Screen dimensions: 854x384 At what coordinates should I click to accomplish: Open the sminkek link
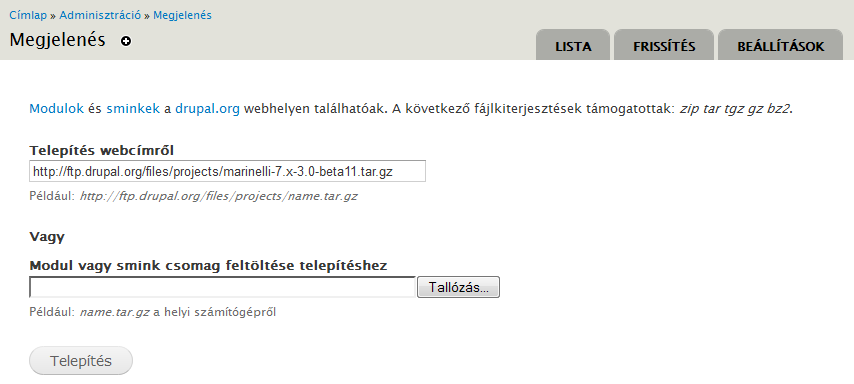pos(133,108)
